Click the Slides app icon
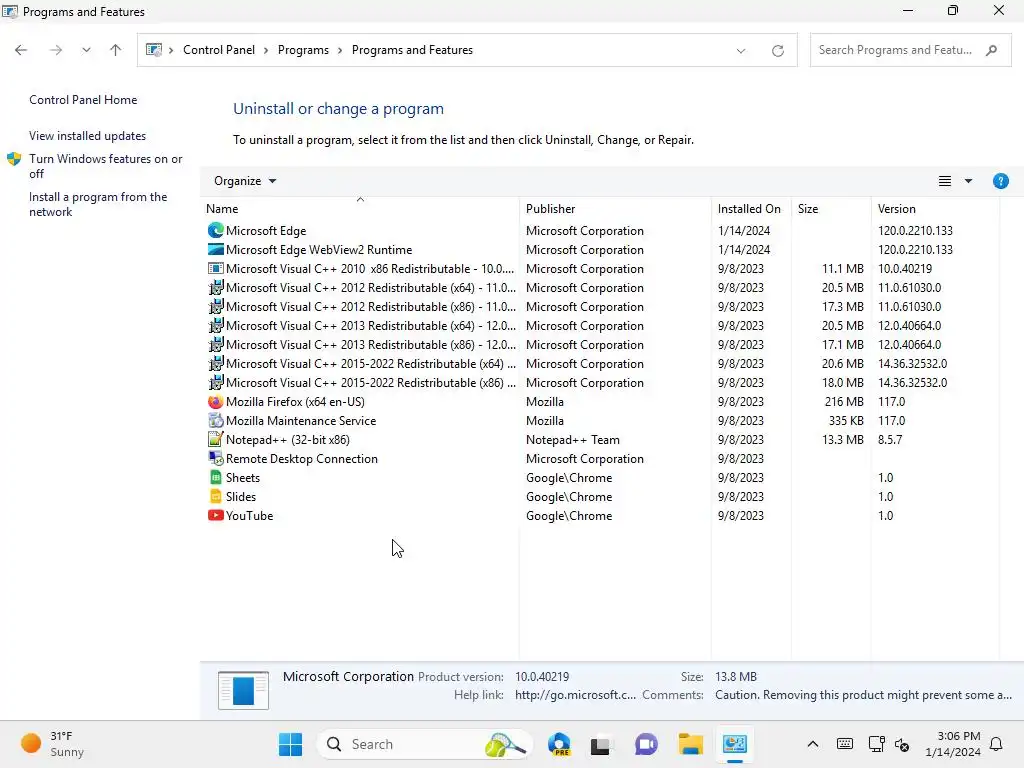The image size is (1024, 768). click(x=216, y=496)
